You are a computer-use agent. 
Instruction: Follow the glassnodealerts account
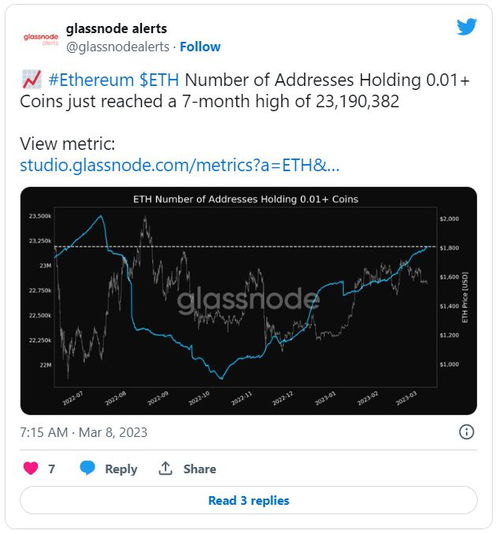(200, 47)
